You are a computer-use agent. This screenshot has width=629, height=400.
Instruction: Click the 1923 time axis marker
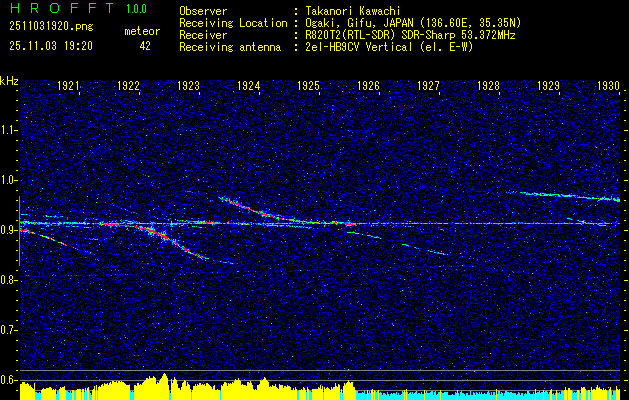tap(189, 86)
